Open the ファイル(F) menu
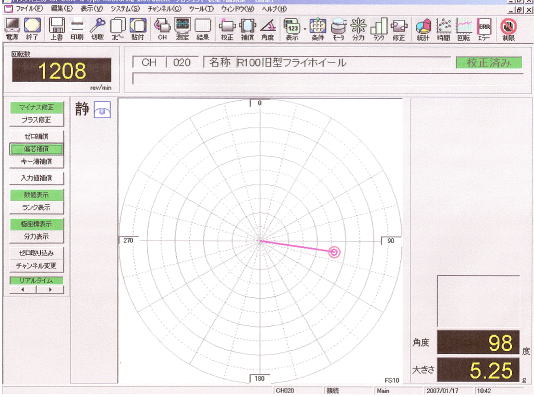Image resolution: width=534 pixels, height=397 pixels. tap(29, 9)
